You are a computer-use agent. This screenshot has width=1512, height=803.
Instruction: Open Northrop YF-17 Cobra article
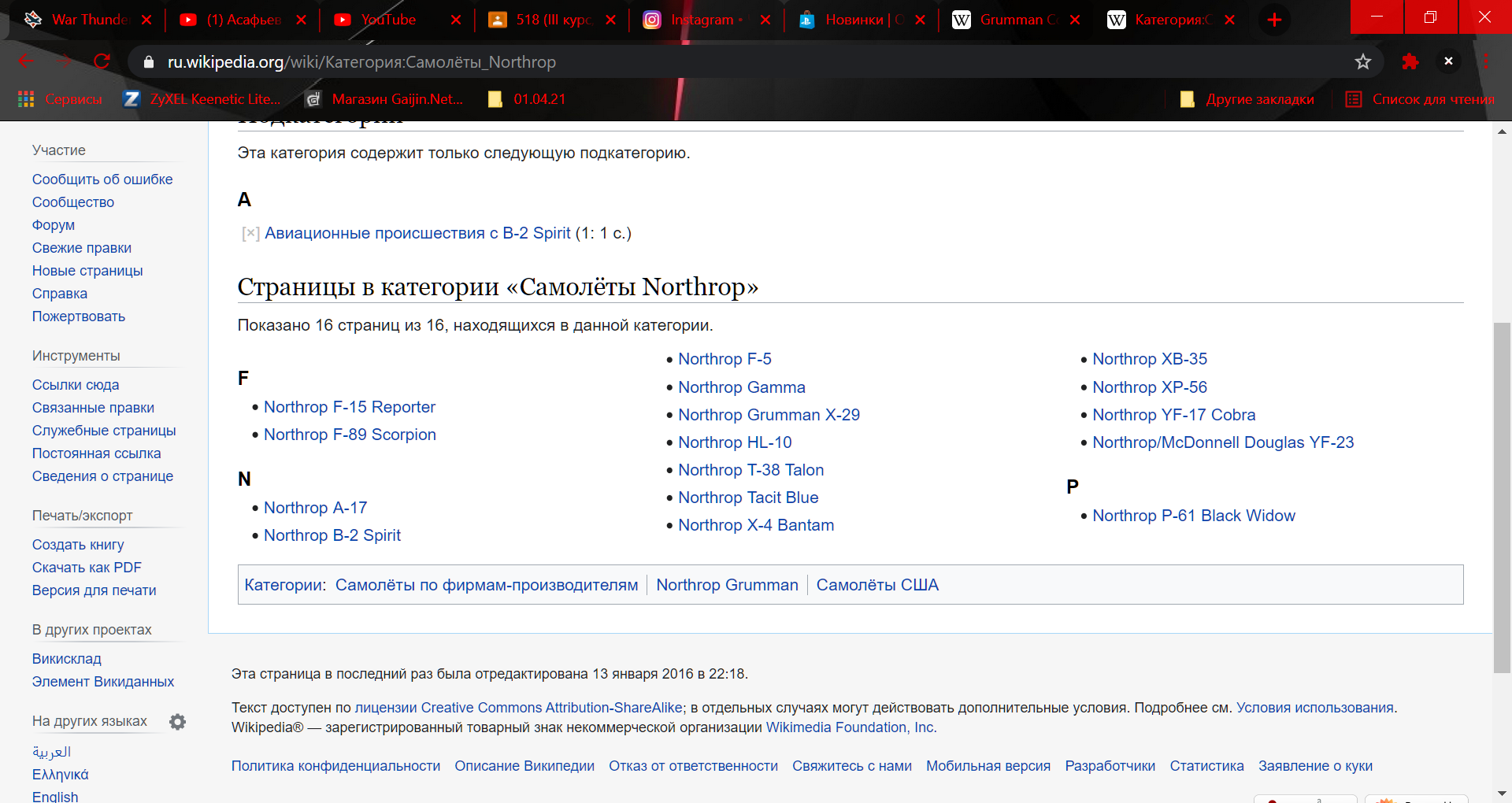[1173, 415]
